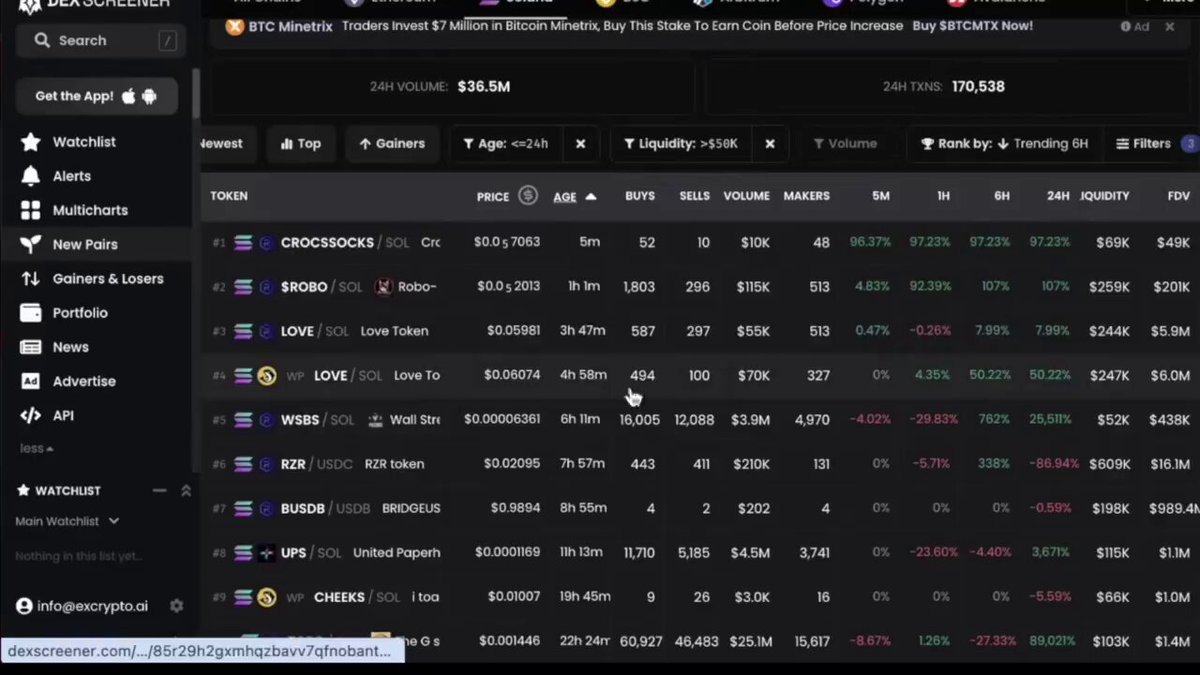Click the DEX icon in UPS row

point(267,553)
